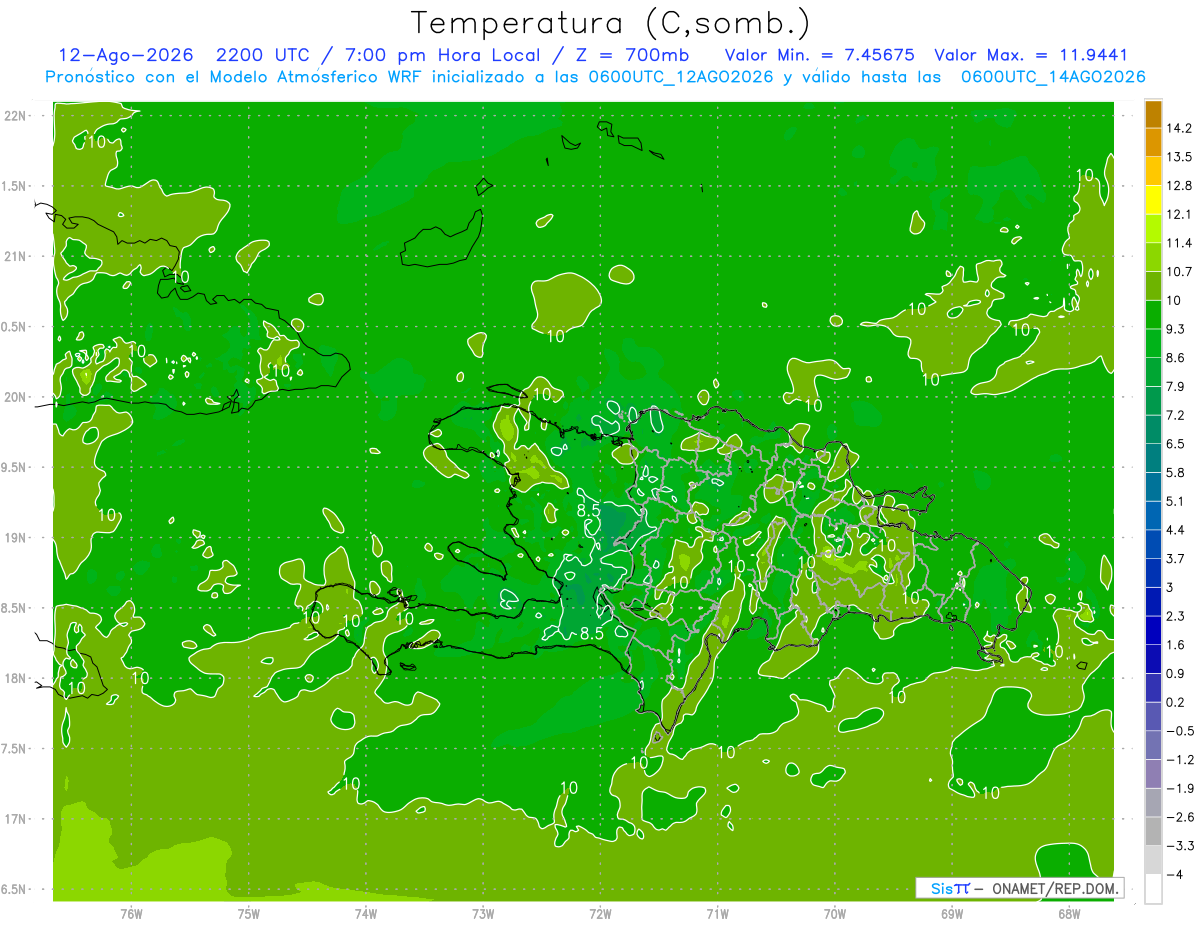Click the 'Temperatura (C,somb.)' map title
Image resolution: width=1200 pixels, height=927 pixels.
pos(610,23)
